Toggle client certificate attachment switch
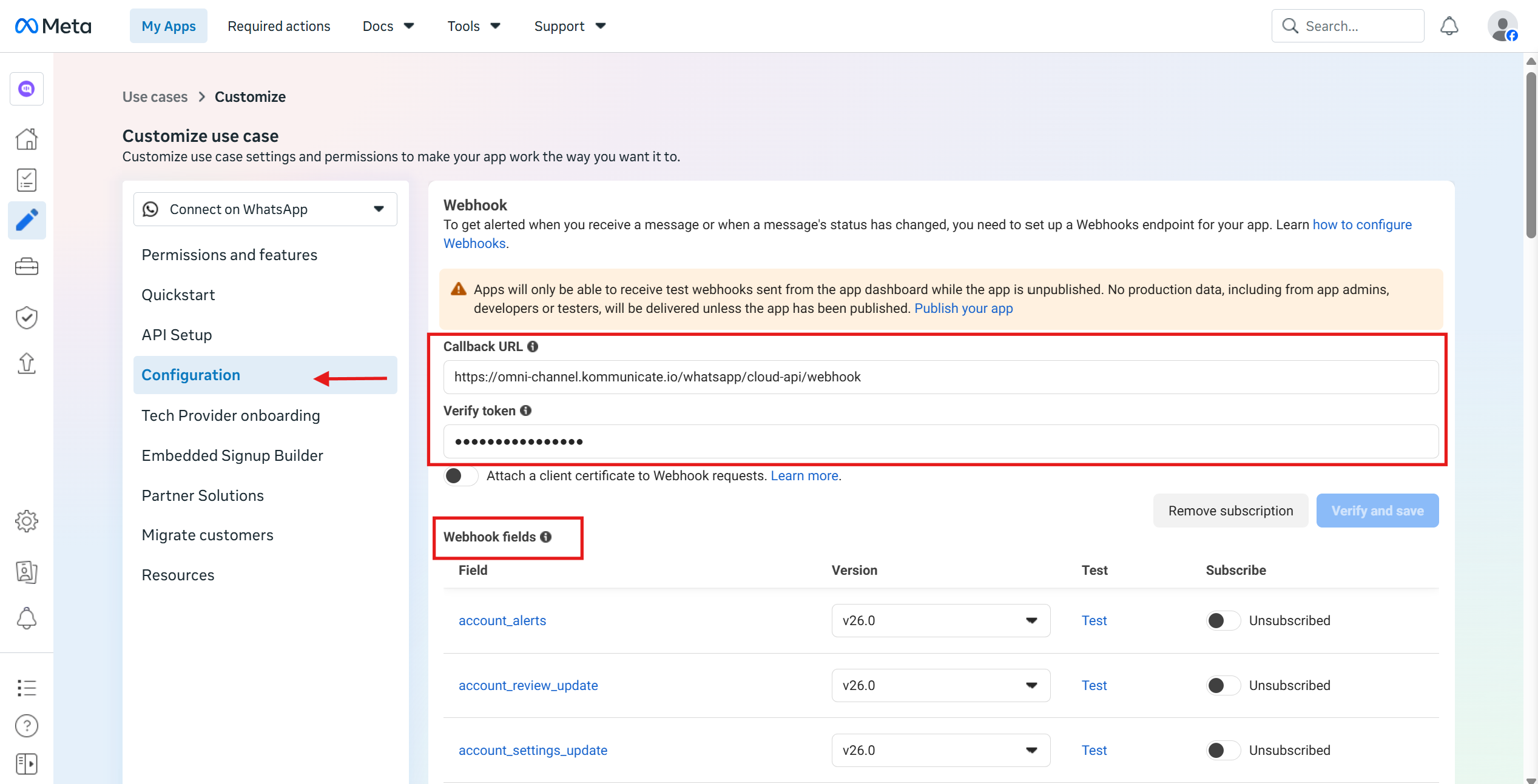This screenshot has height=784, width=1538. [461, 476]
